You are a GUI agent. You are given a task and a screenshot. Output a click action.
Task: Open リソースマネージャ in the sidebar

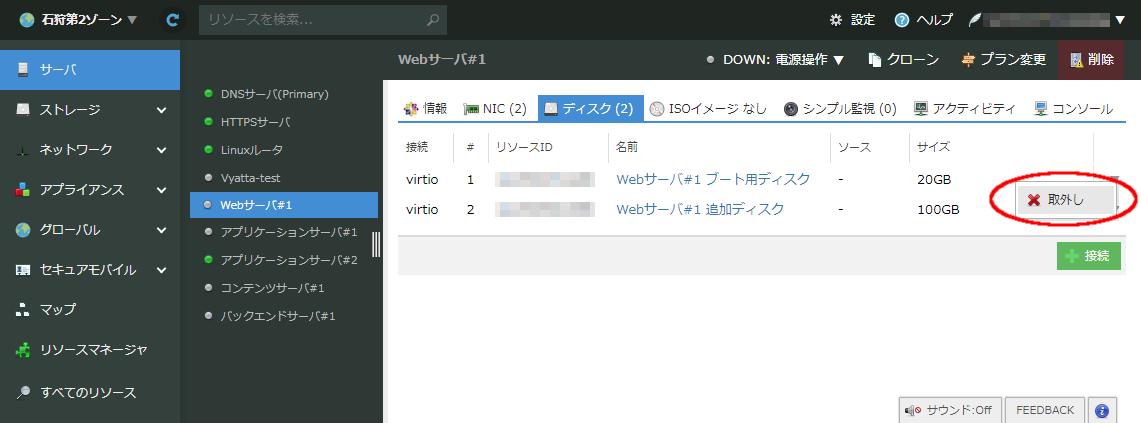tap(92, 349)
